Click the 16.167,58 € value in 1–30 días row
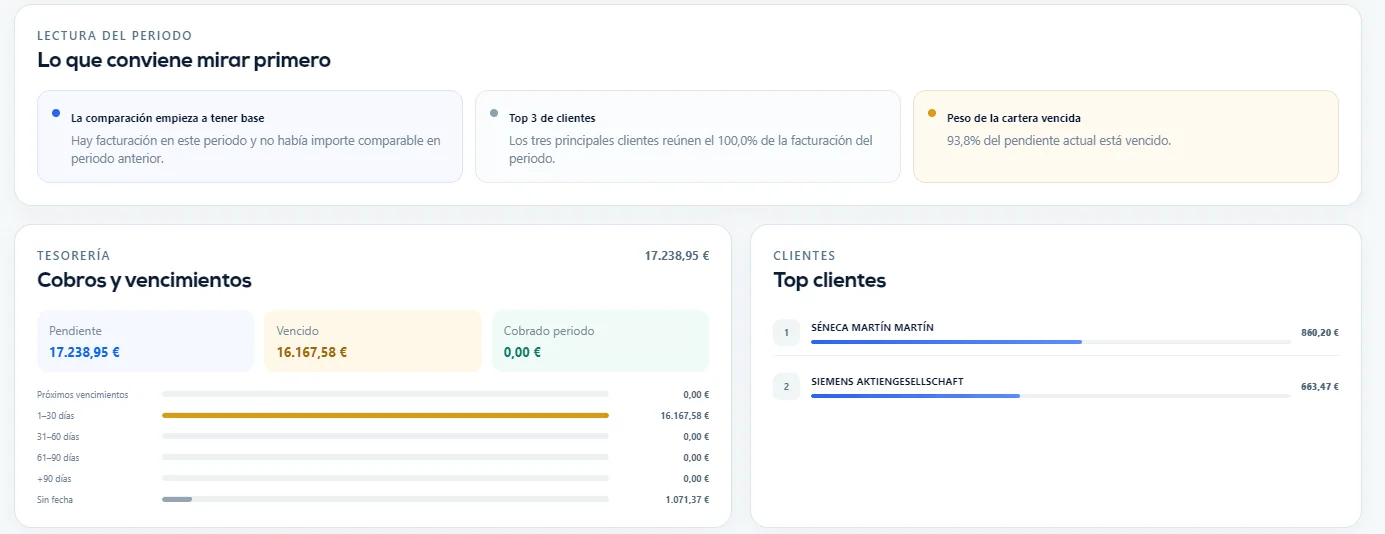 685,416
